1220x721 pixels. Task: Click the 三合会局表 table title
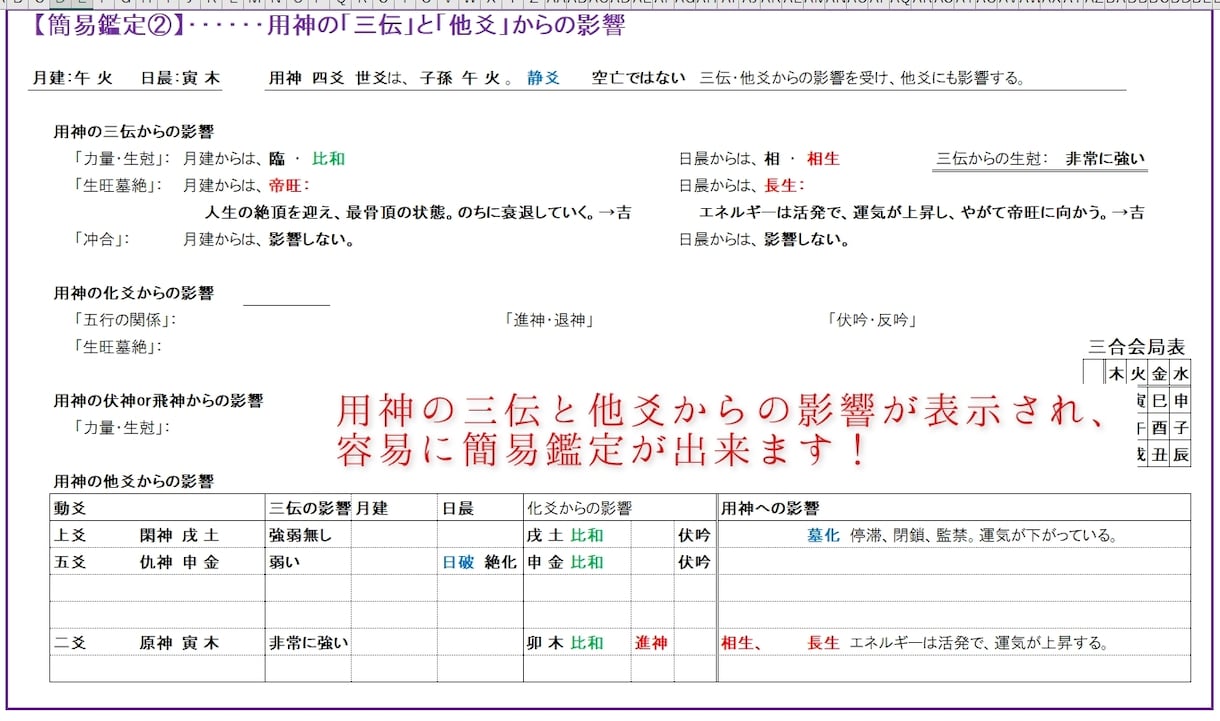point(1138,347)
